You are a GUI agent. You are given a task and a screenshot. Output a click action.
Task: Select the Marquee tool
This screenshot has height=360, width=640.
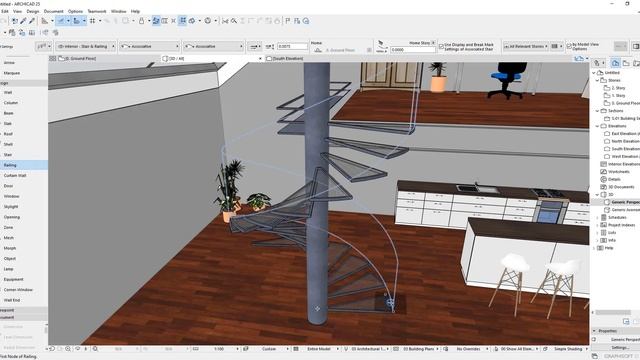pos(12,73)
